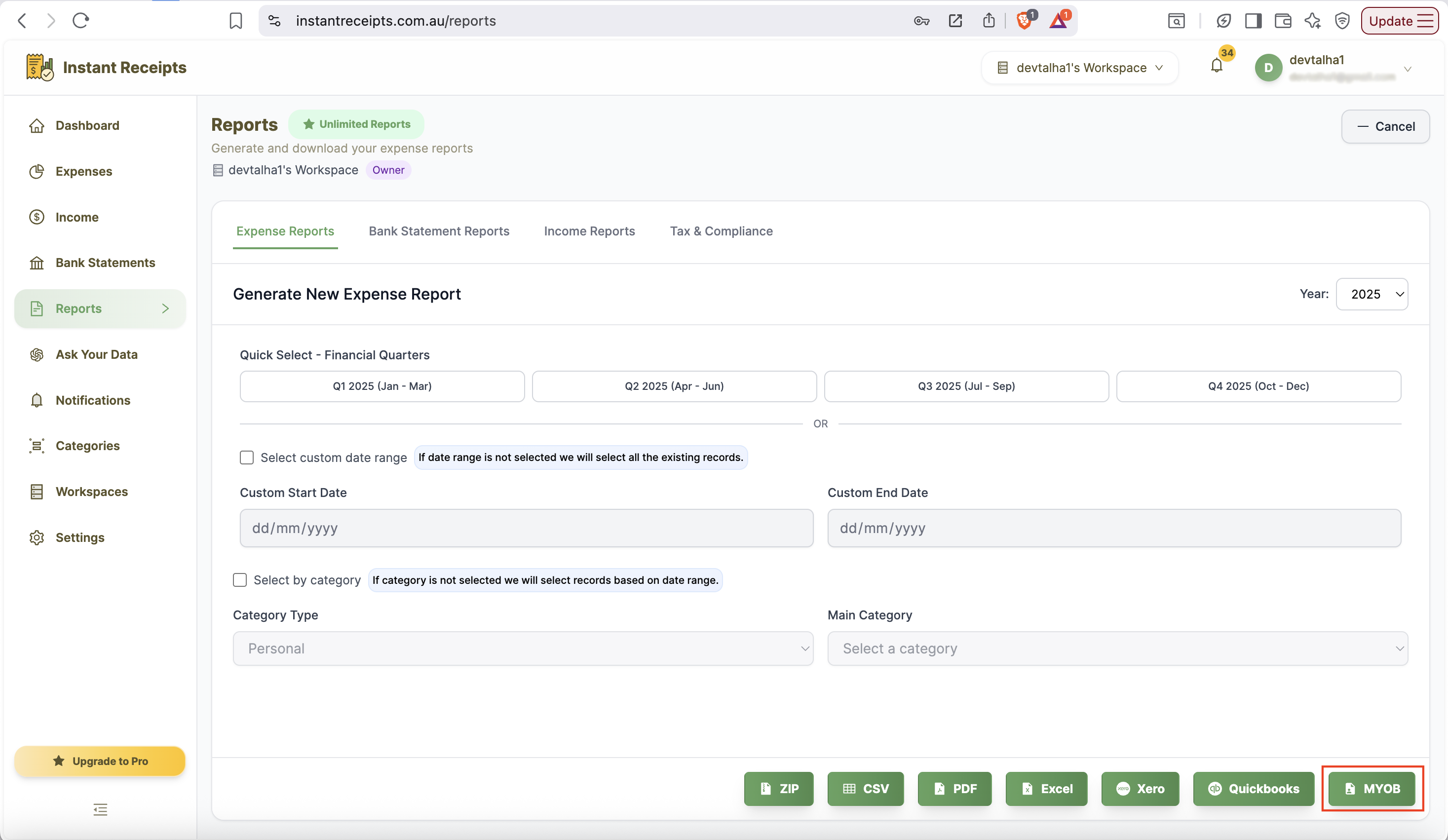Viewport: 1448px width, 840px height.
Task: Open Brave Rewards triangle icon
Action: pyautogui.click(x=1059, y=21)
